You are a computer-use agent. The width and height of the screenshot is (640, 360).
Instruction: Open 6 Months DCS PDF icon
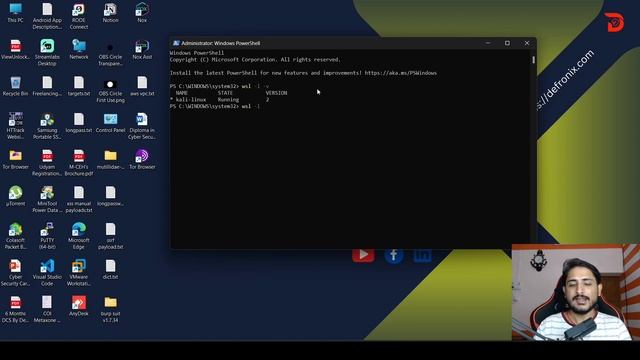pos(16,310)
